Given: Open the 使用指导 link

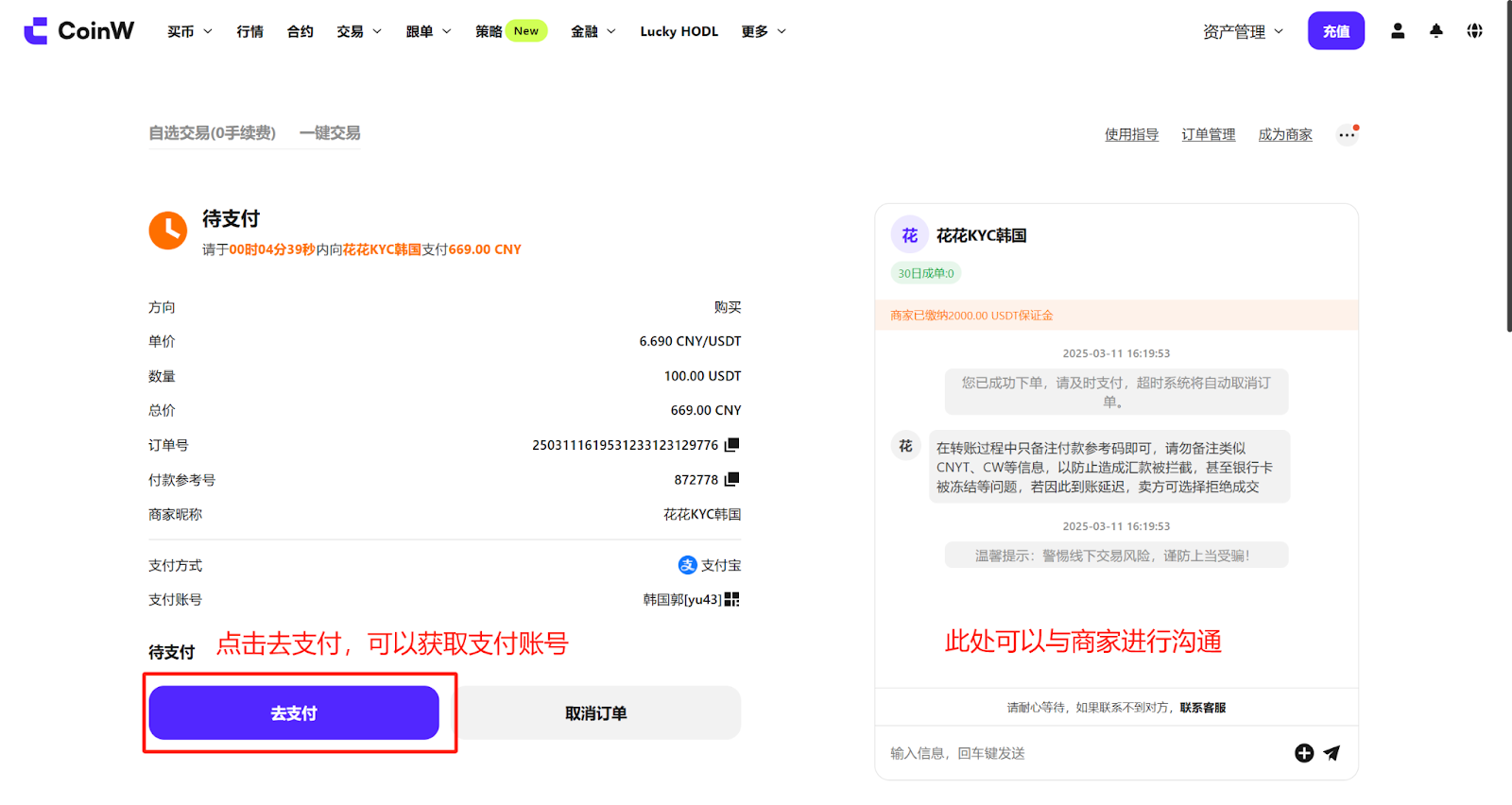Looking at the screenshot, I should coord(1131,135).
